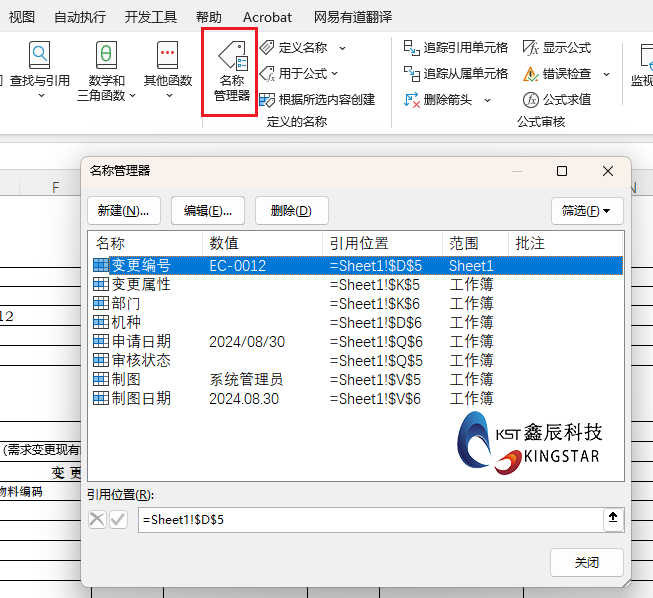Image resolution: width=653 pixels, height=598 pixels.
Task: Click 根据所选内容创建 command
Action: tap(317, 99)
